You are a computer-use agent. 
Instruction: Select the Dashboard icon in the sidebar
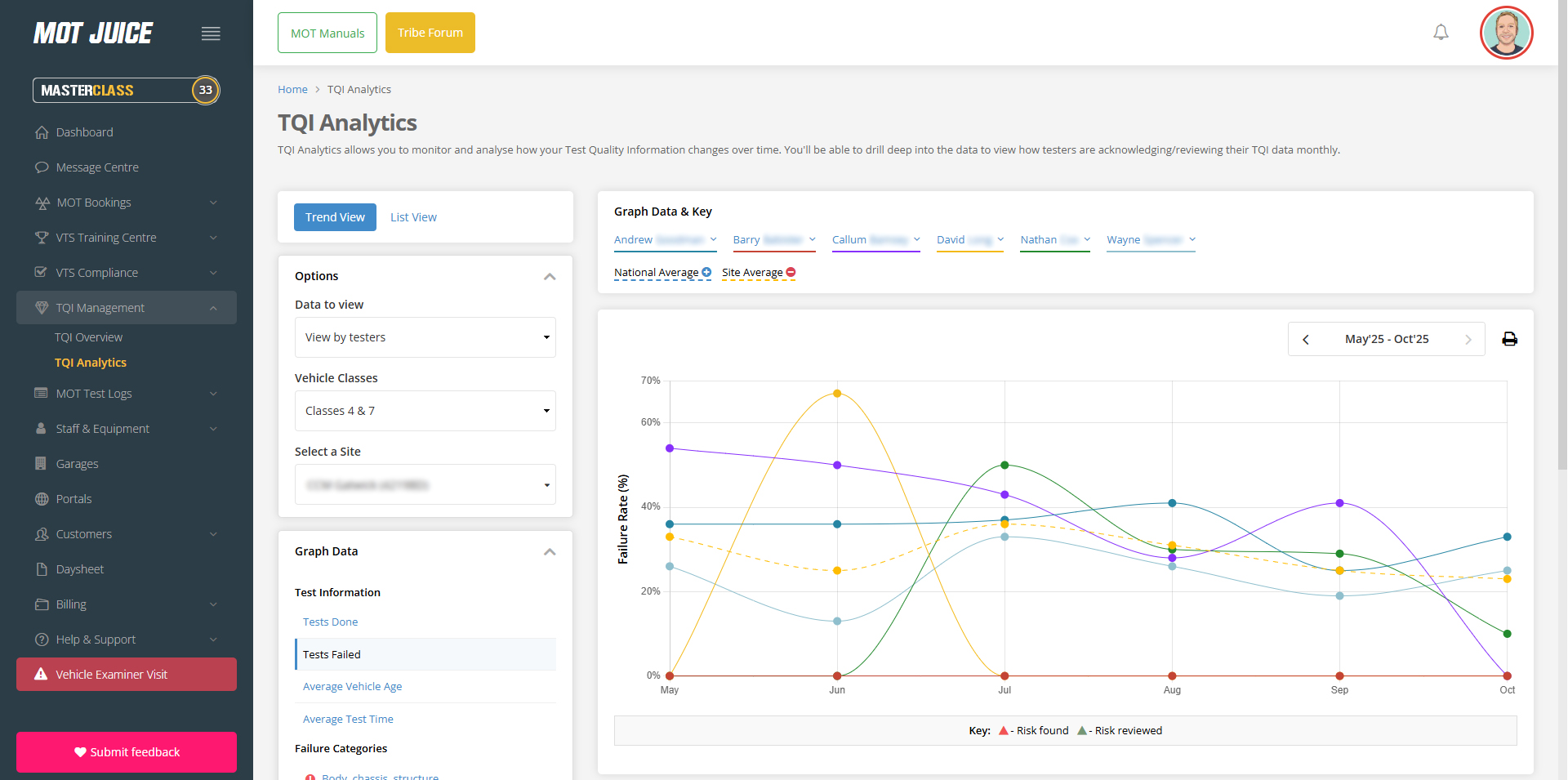pos(42,131)
